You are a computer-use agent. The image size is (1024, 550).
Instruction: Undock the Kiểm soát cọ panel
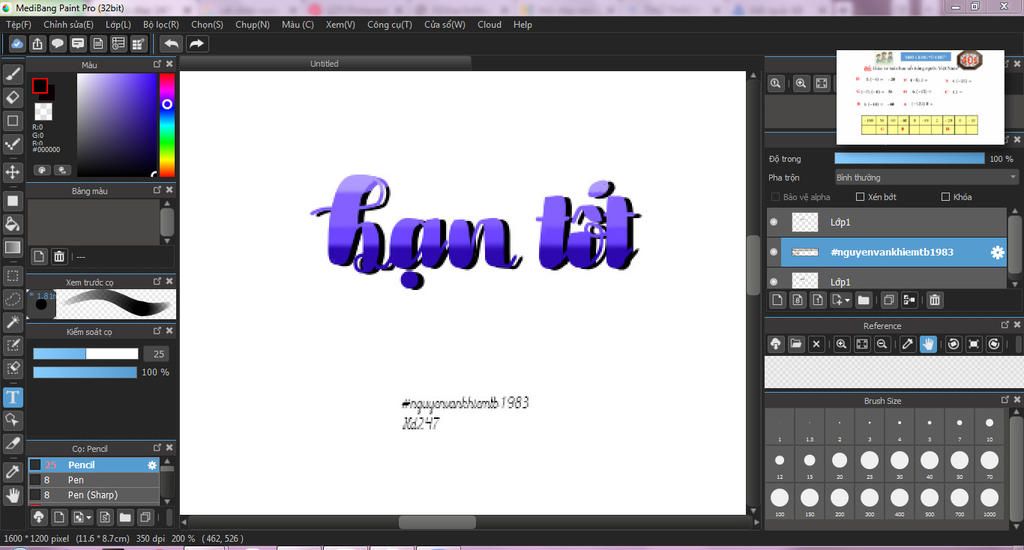click(x=157, y=331)
